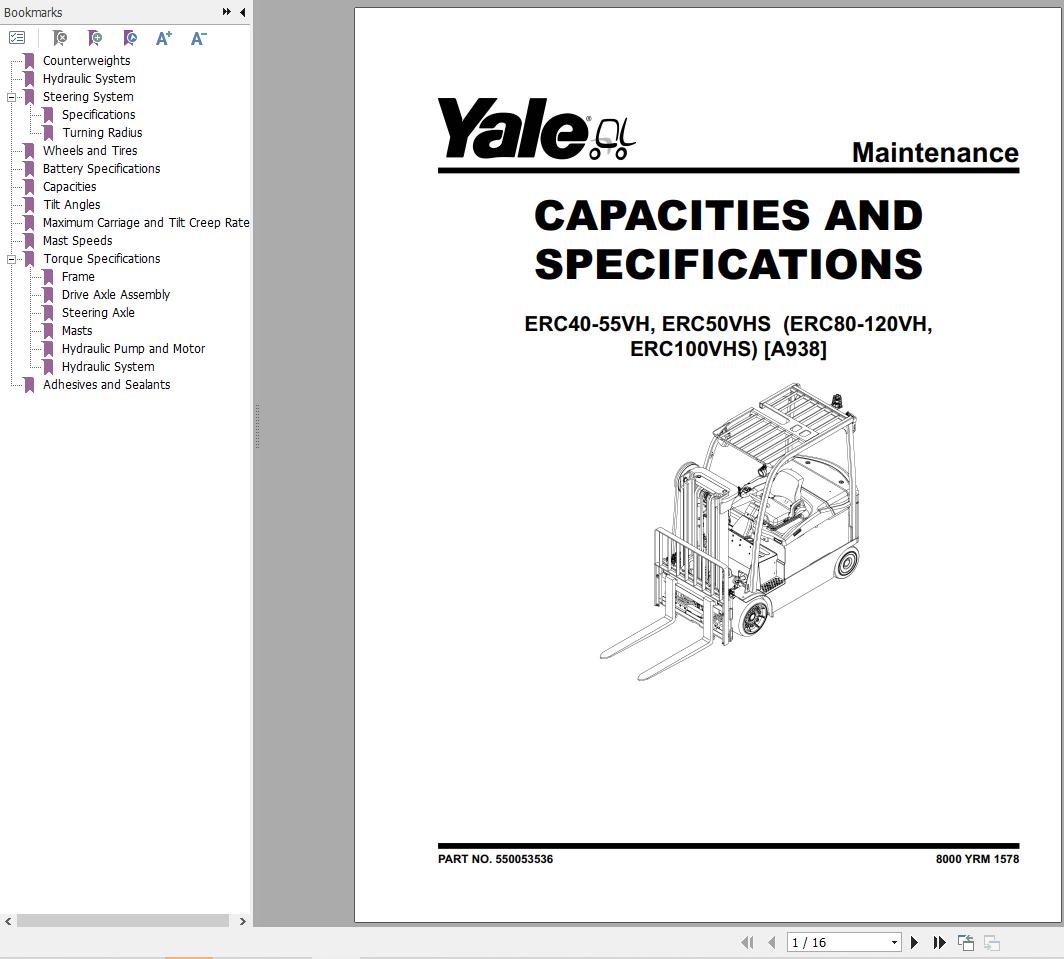This screenshot has width=1064, height=959.
Task: Click the horizontal scrollbar thumb in Bookmarks
Action: 123,921
